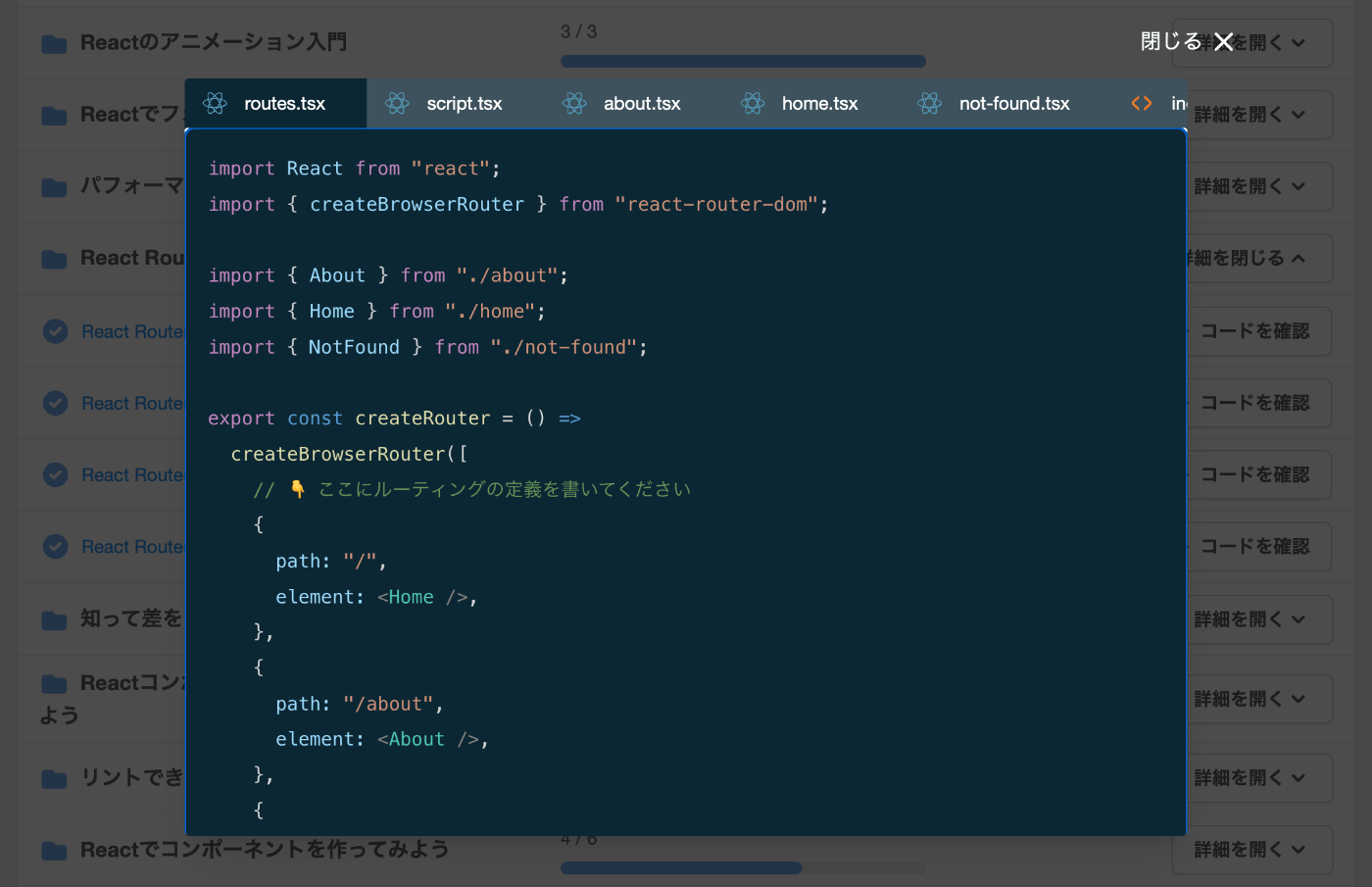Click the ここにルーティングの定義を書いてください comment
The image size is (1372, 887).
(472, 489)
